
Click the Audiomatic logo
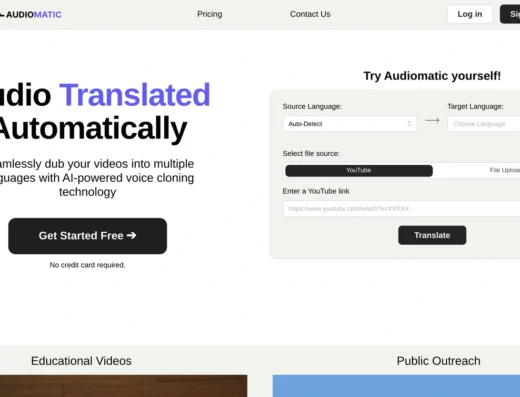[x=31, y=15]
